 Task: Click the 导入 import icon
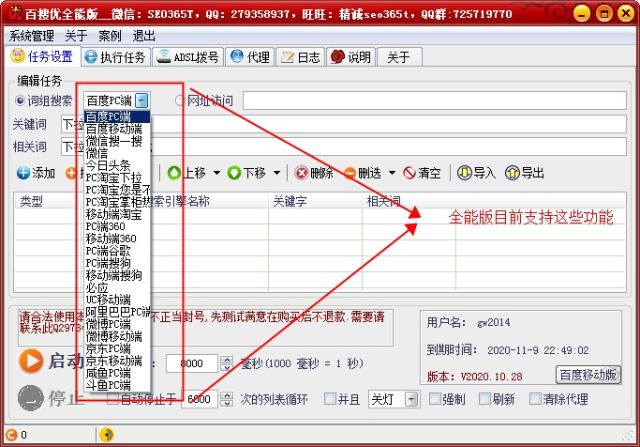464,173
